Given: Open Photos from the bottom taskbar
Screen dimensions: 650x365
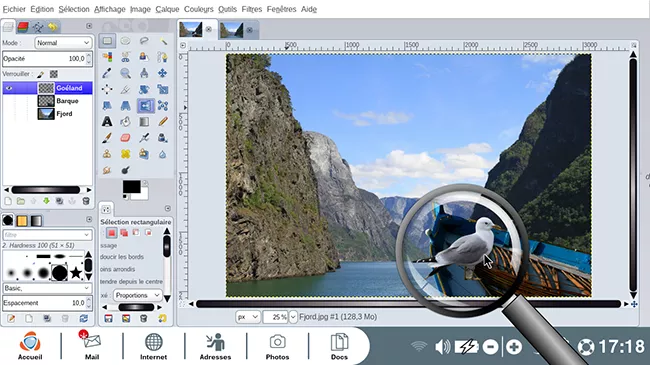Looking at the screenshot, I should coord(277,347).
